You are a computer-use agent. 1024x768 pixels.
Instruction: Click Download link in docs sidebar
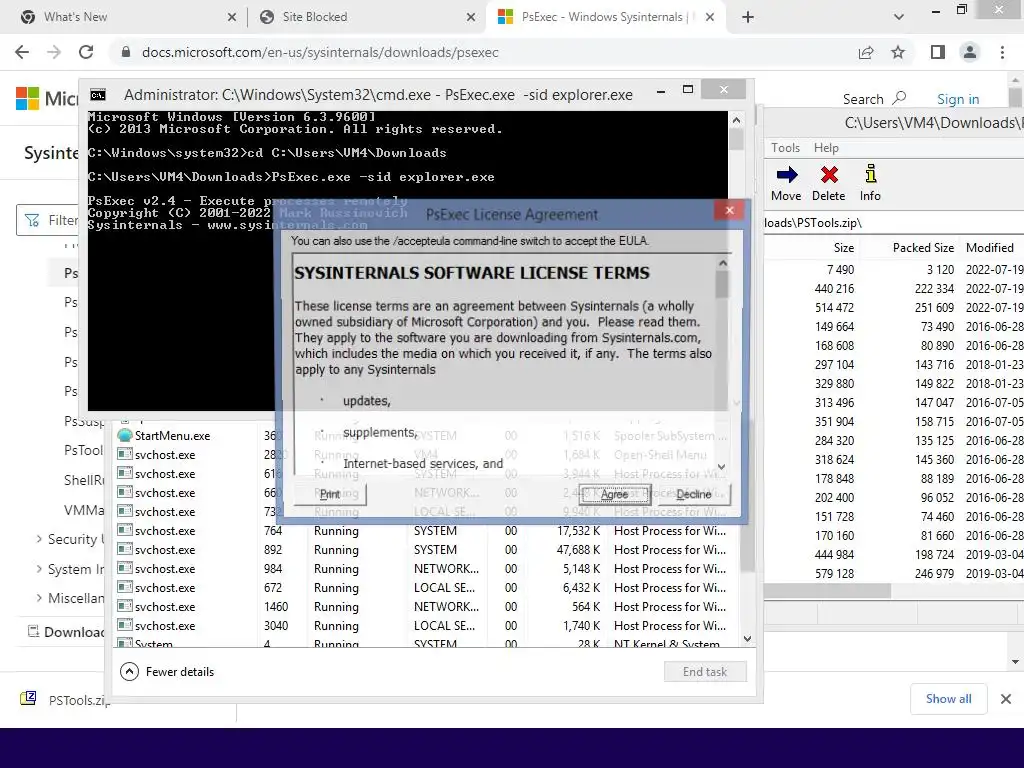pyautogui.click(x=65, y=632)
